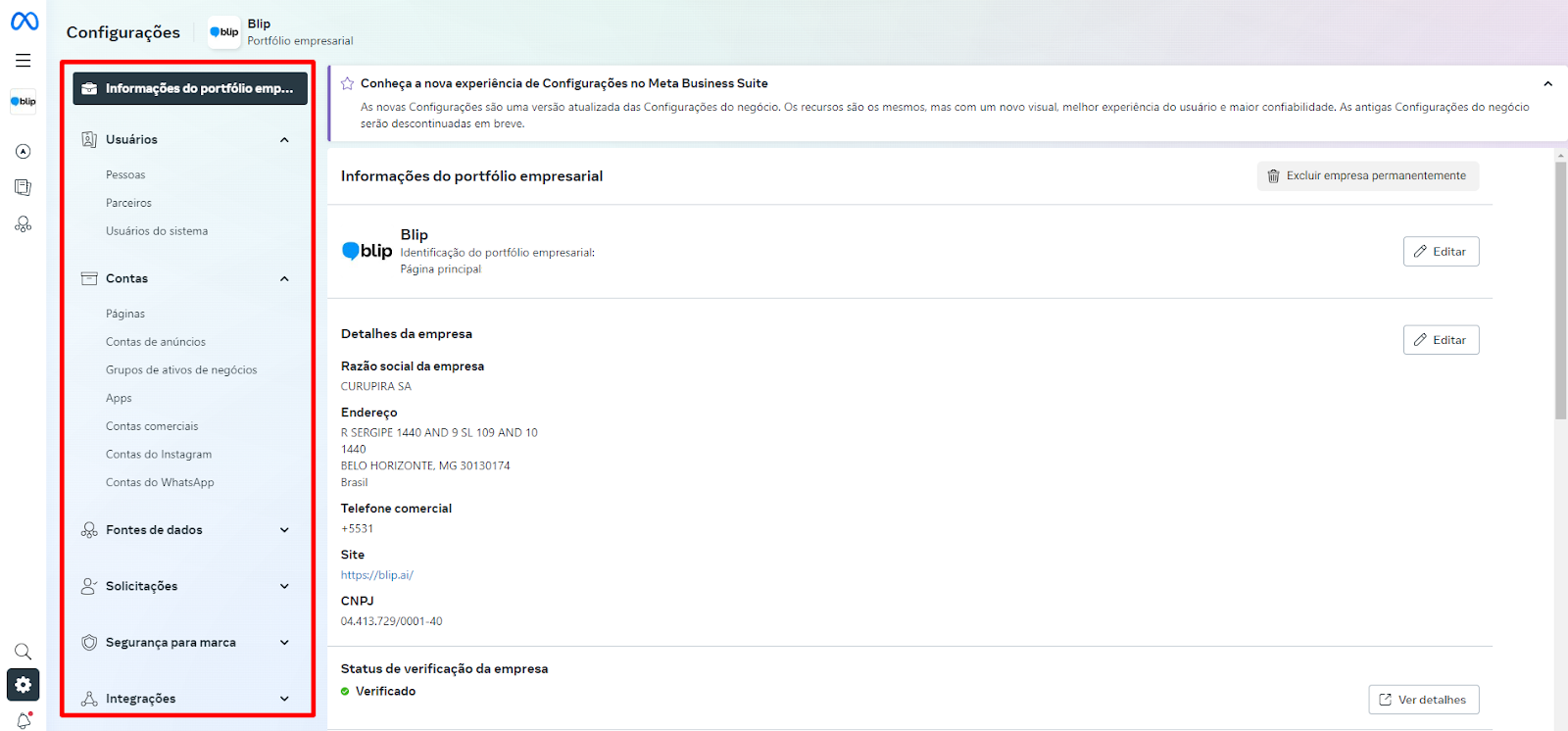Click the data sources icon in left rail
Image resolution: width=1568 pixels, height=731 pixels.
tap(23, 224)
